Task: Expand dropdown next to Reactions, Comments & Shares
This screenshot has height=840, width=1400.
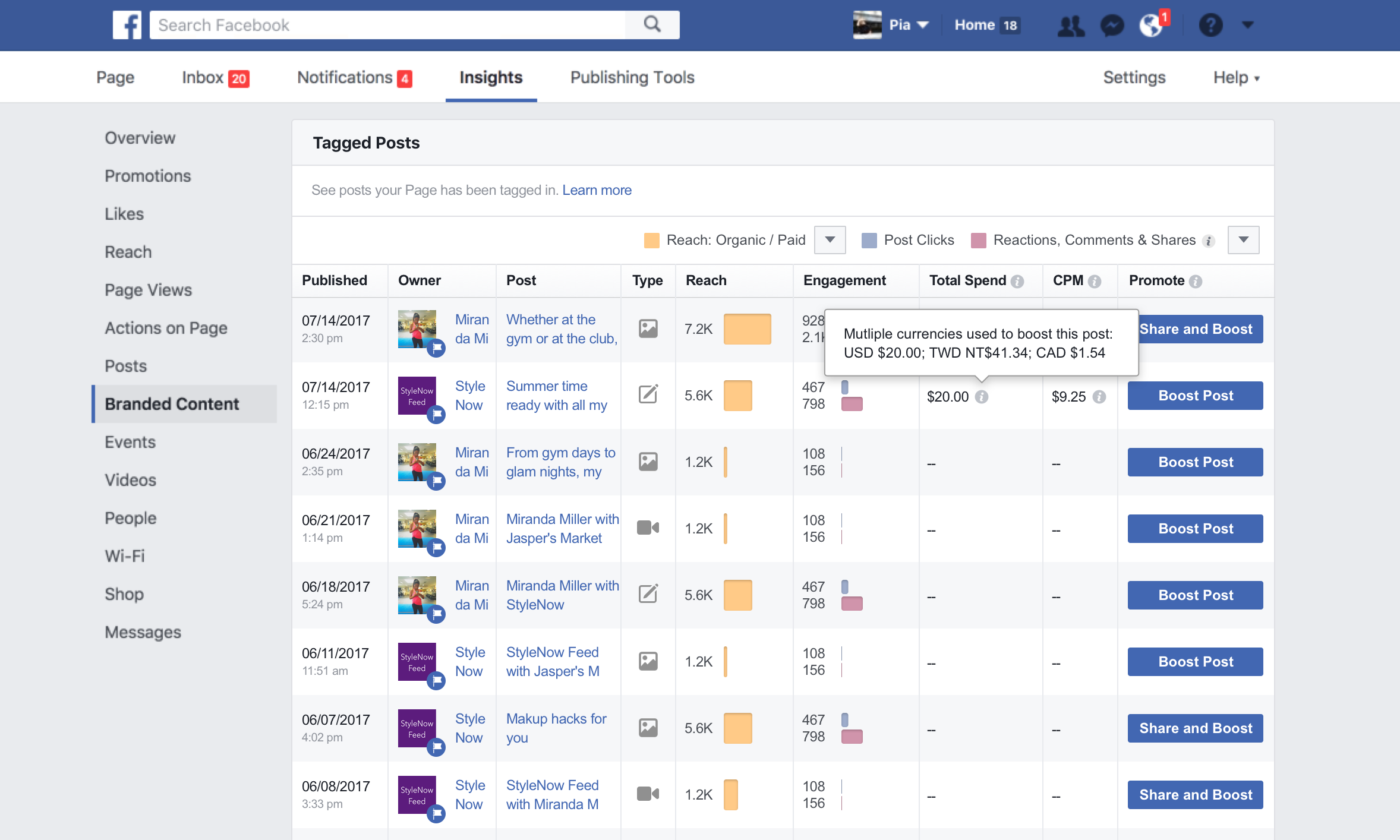Action: (x=1243, y=240)
